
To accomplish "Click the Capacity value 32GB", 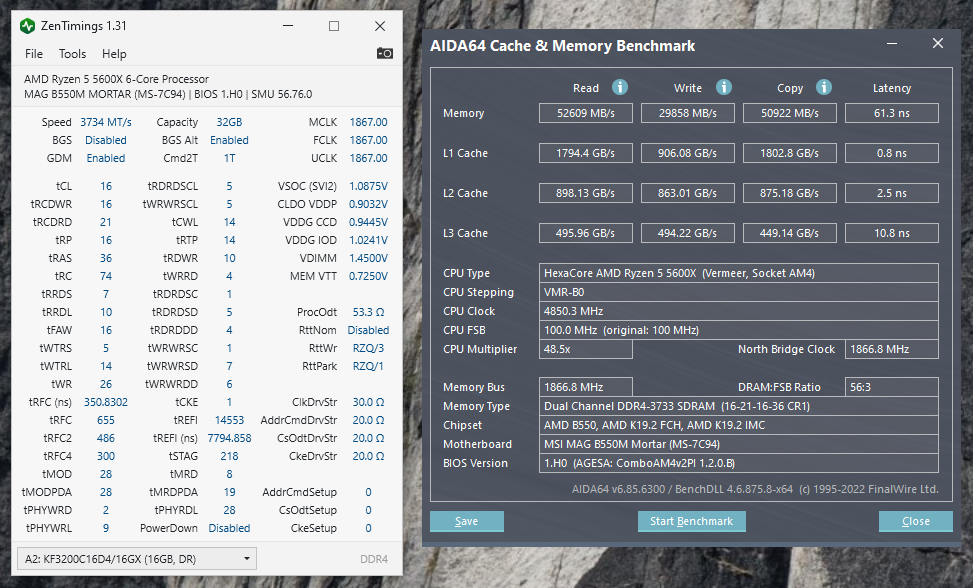I will [229, 122].
